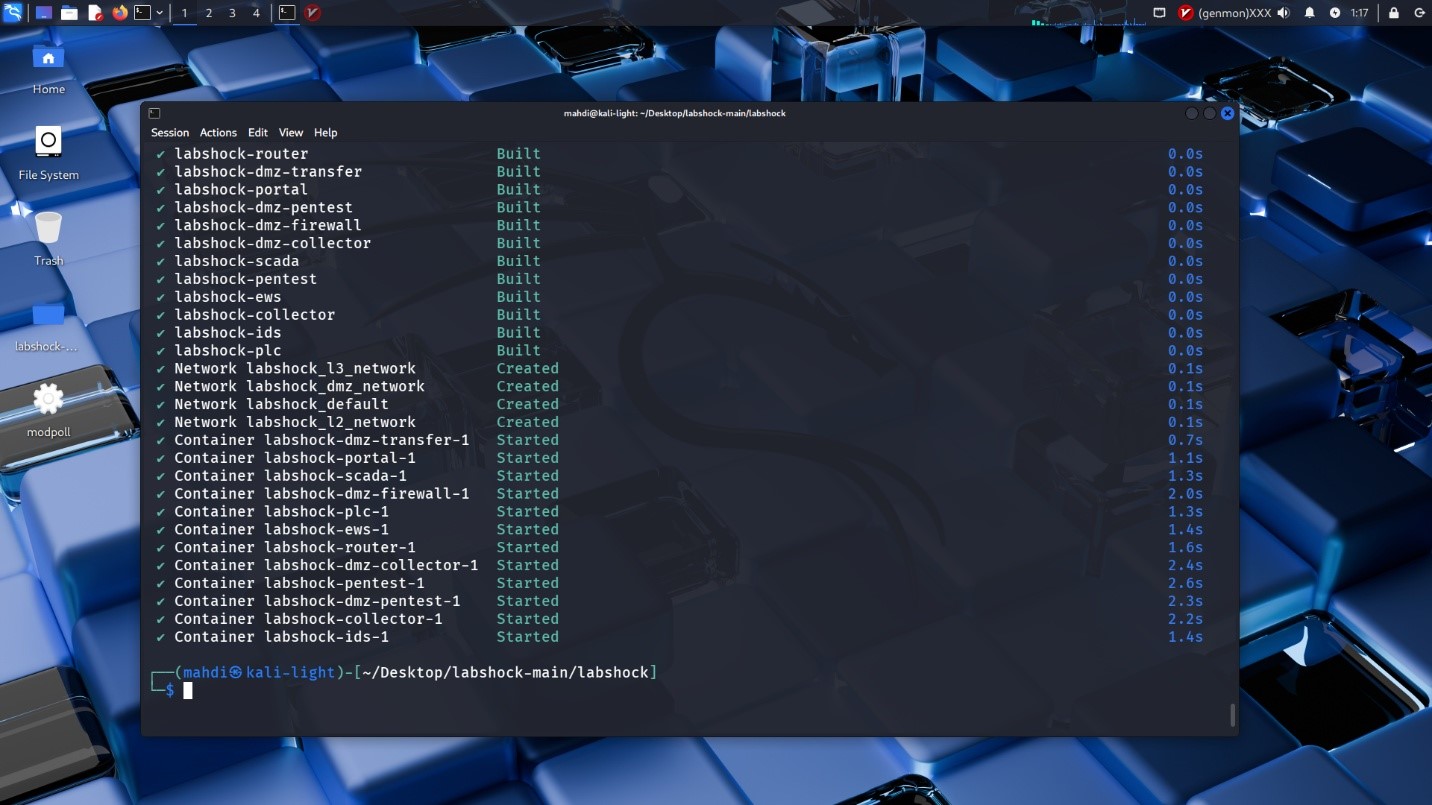Open the Actions menu in terminal
This screenshot has width=1432, height=805.
(x=218, y=132)
